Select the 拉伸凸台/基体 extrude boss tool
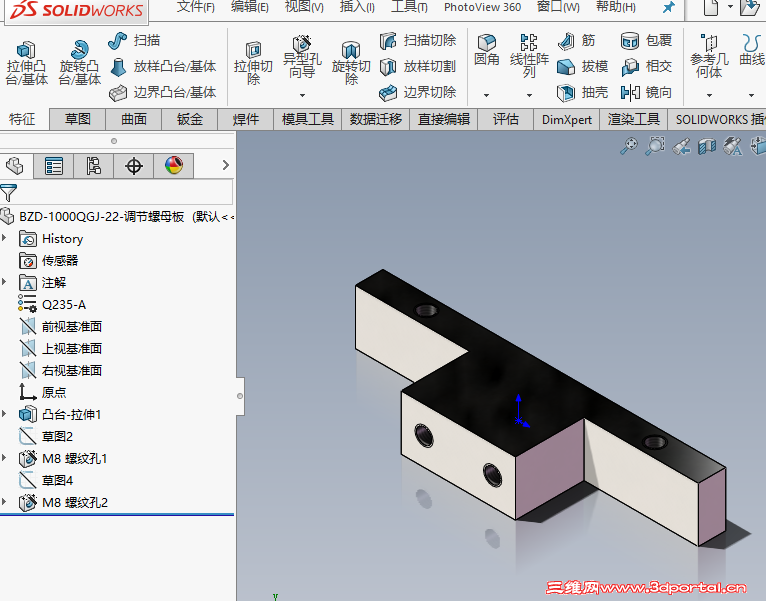This screenshot has height=601, width=766. pos(26,64)
